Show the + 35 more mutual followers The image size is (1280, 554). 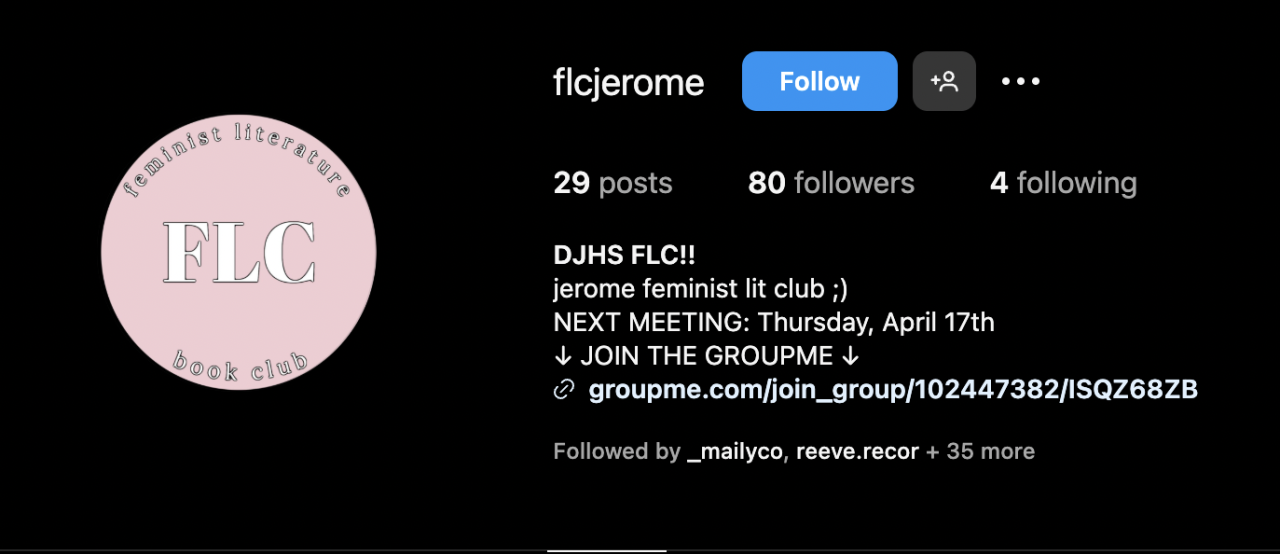click(980, 452)
